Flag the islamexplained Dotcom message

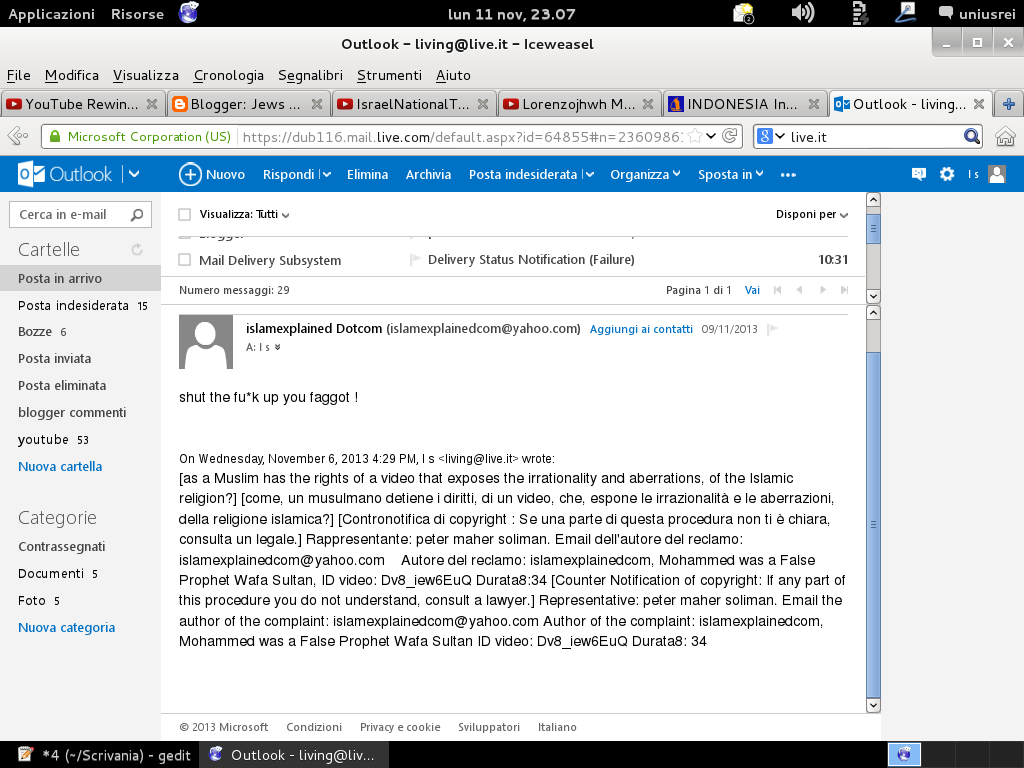coord(772,329)
